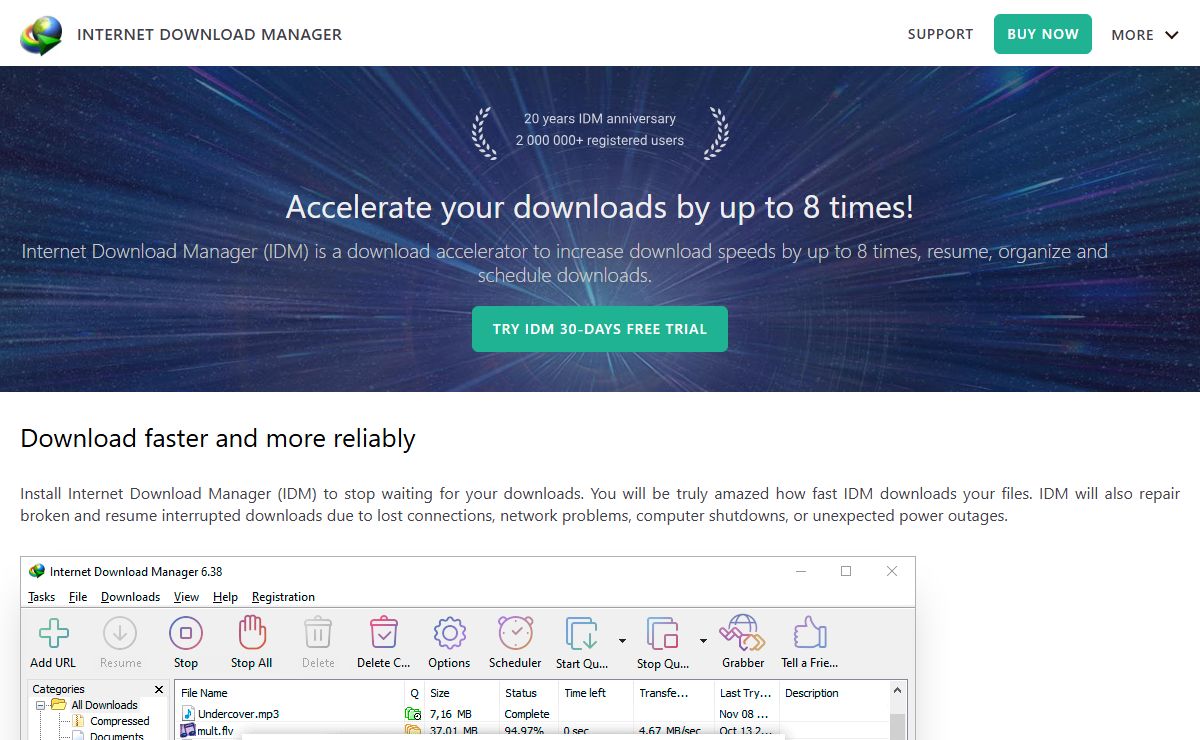This screenshot has width=1200, height=740.
Task: Sort by Transfer rate column header
Action: tap(674, 693)
